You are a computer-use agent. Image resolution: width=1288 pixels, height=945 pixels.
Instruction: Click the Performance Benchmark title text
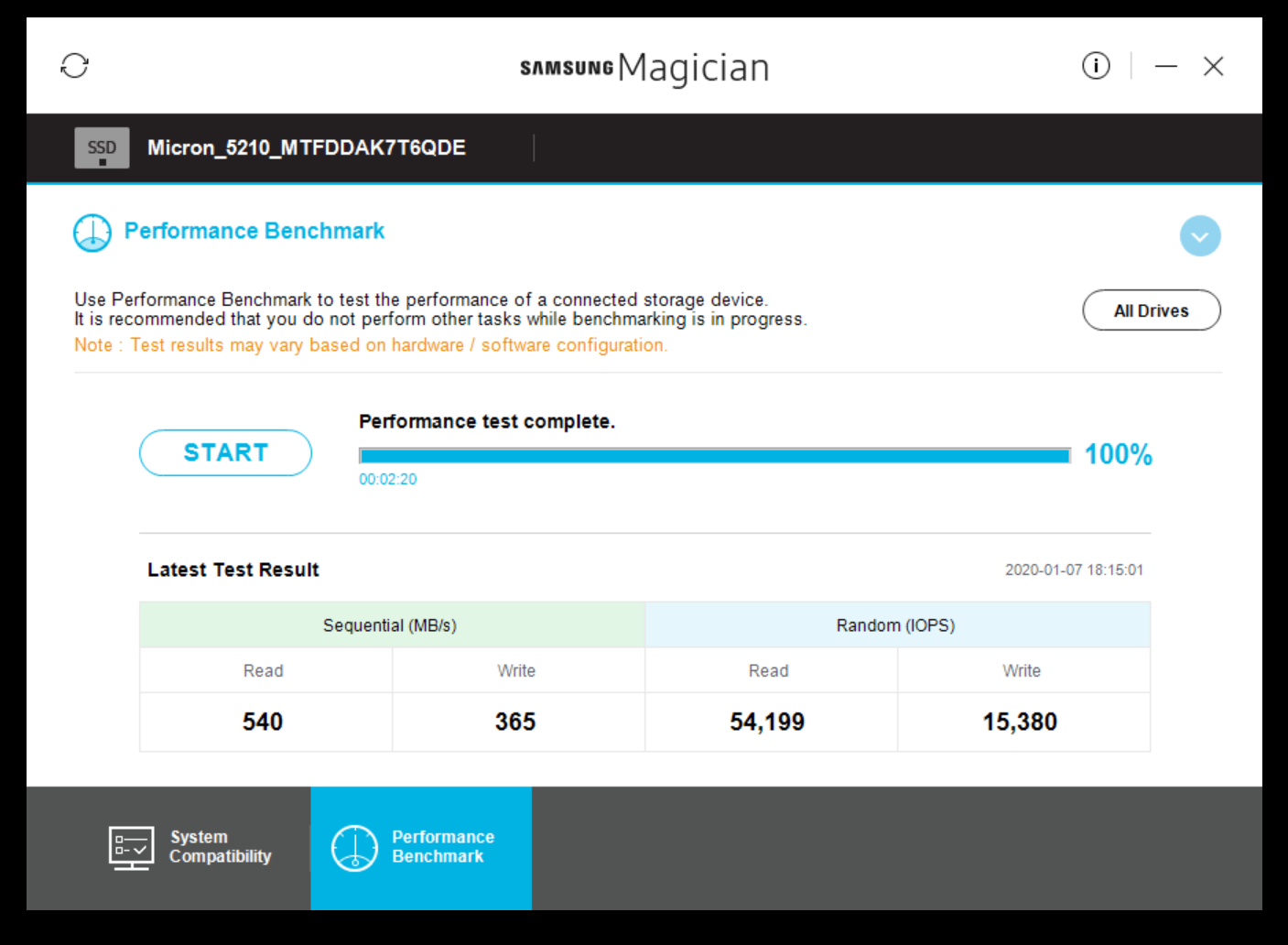pos(254,231)
